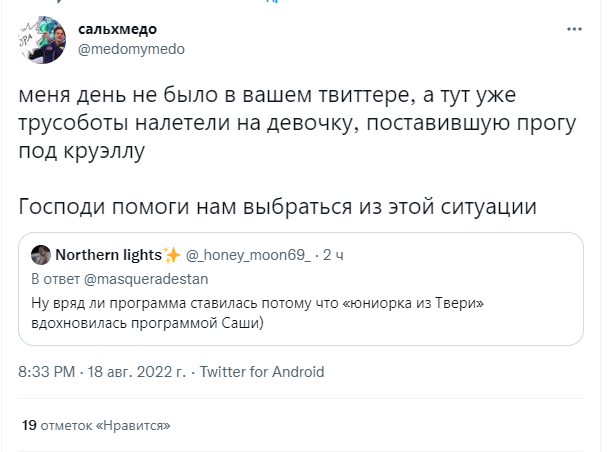Viewport: 616px width, 452px height.
Task: Click the like count number 19
Action: coord(29,426)
